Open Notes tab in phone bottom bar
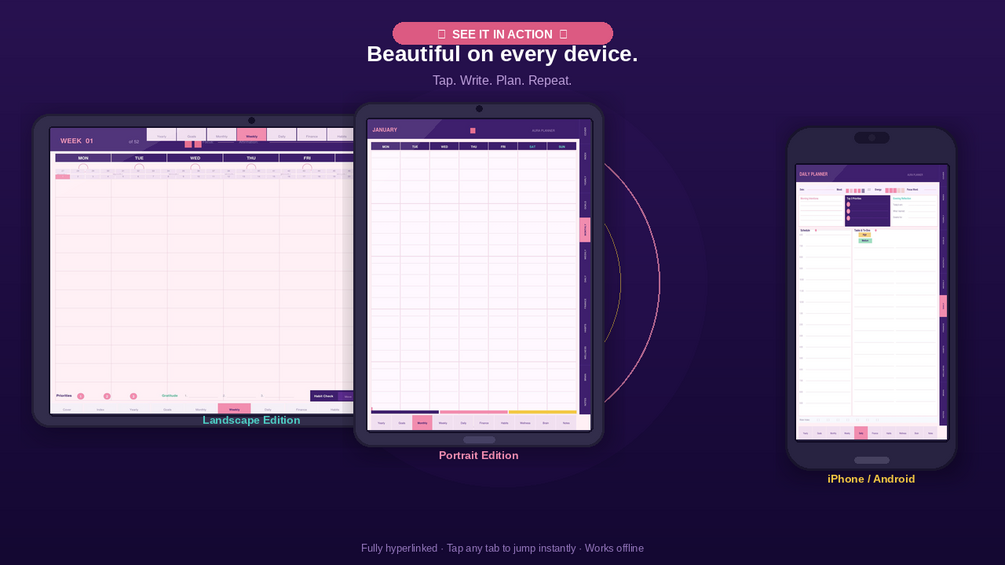 point(931,433)
